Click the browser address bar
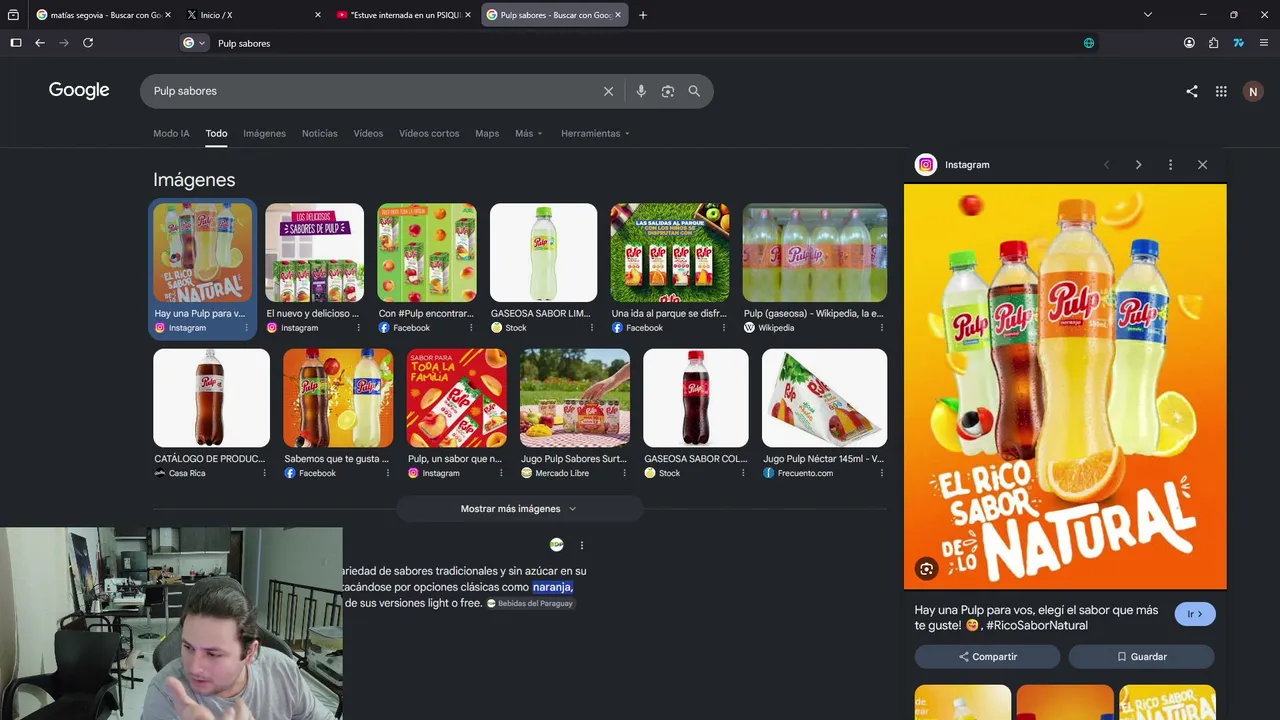This screenshot has width=1280, height=720. pos(640,43)
